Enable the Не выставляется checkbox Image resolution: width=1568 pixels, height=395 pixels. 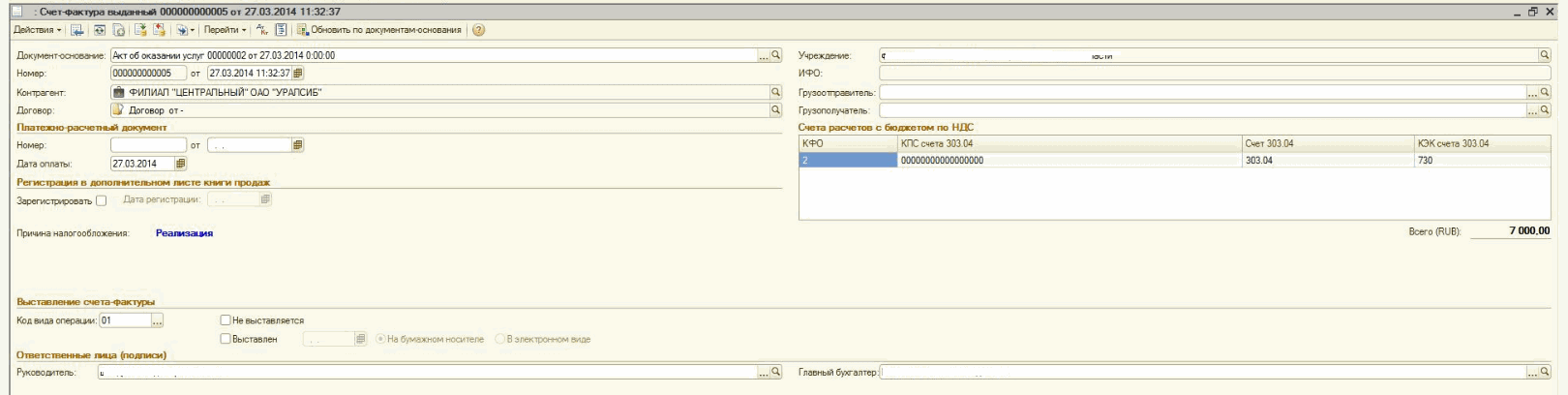[226, 320]
